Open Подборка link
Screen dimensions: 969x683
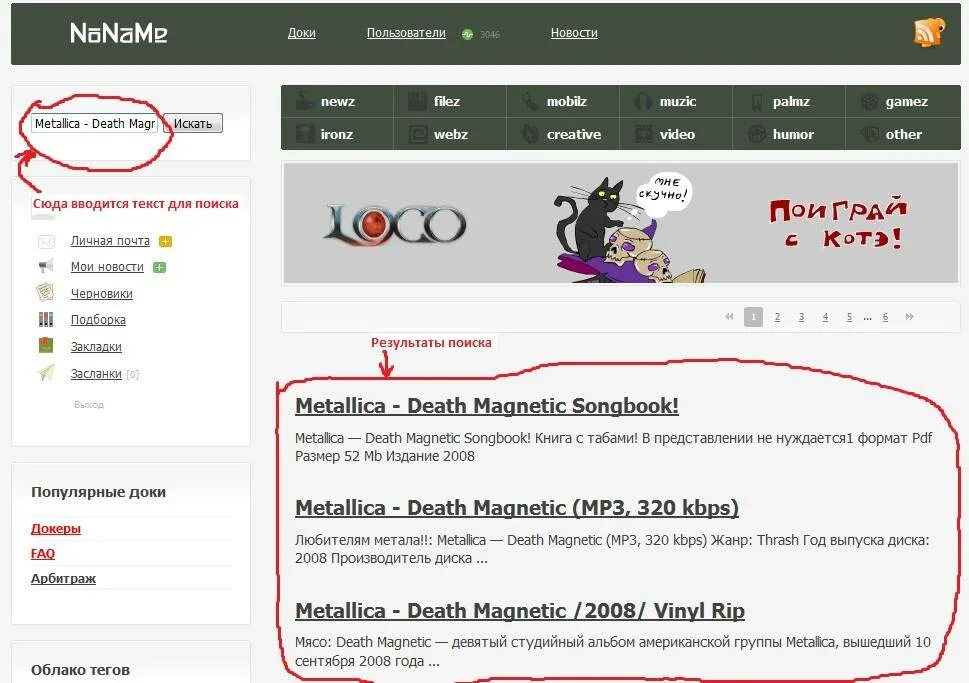pos(98,320)
